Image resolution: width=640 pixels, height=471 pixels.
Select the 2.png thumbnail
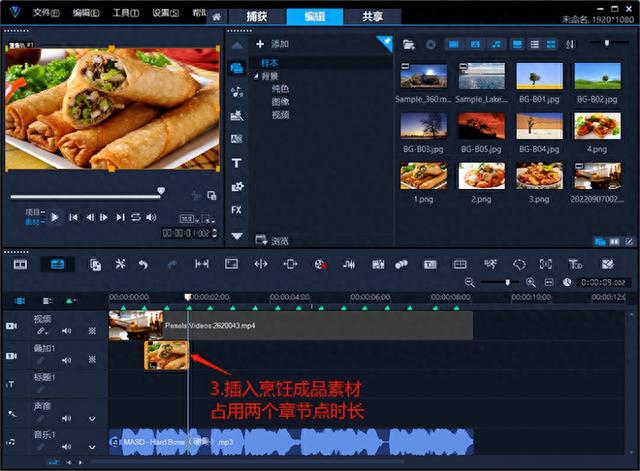[x=481, y=176]
